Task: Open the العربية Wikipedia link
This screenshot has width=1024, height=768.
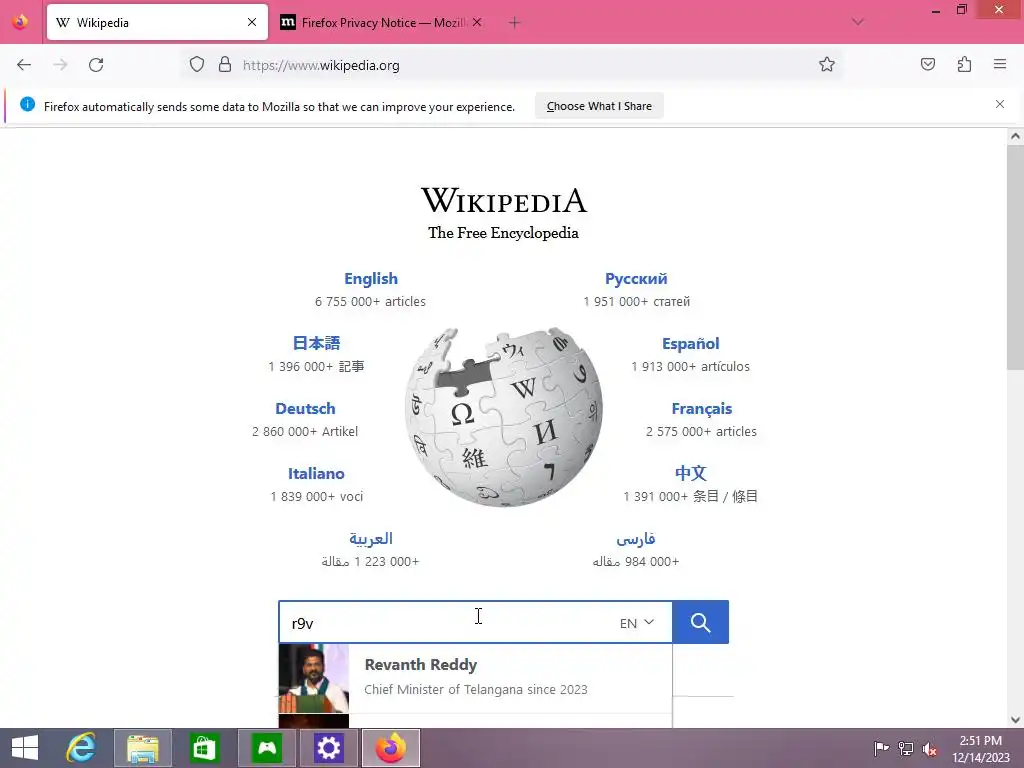Action: click(370, 539)
